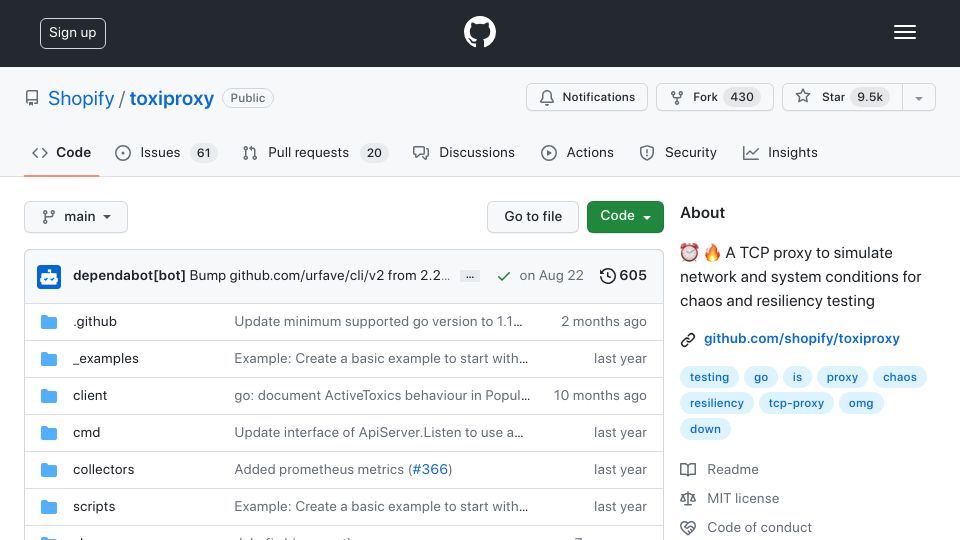Open the Actions tab
This screenshot has width=960, height=540.
pyautogui.click(x=577, y=152)
